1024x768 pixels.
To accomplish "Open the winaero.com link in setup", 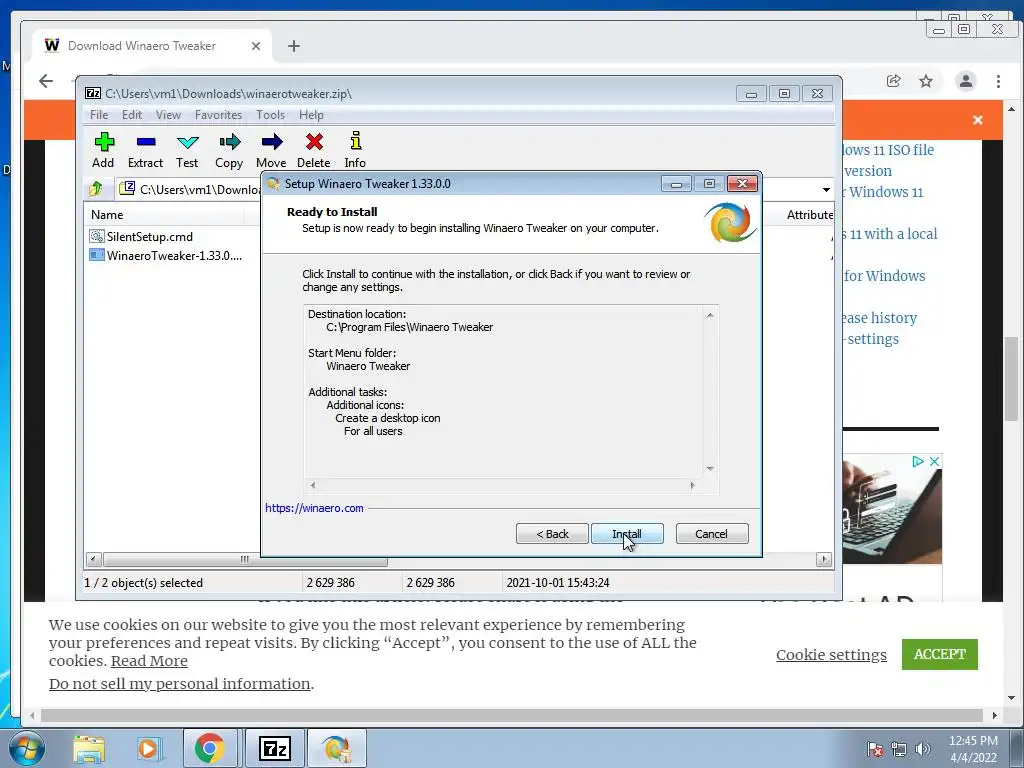I will (314, 508).
